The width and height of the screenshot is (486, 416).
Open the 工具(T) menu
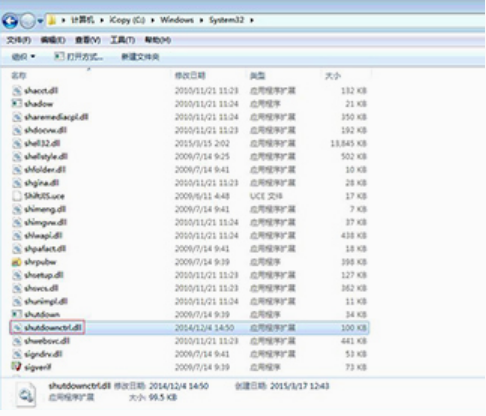pyautogui.click(x=123, y=40)
